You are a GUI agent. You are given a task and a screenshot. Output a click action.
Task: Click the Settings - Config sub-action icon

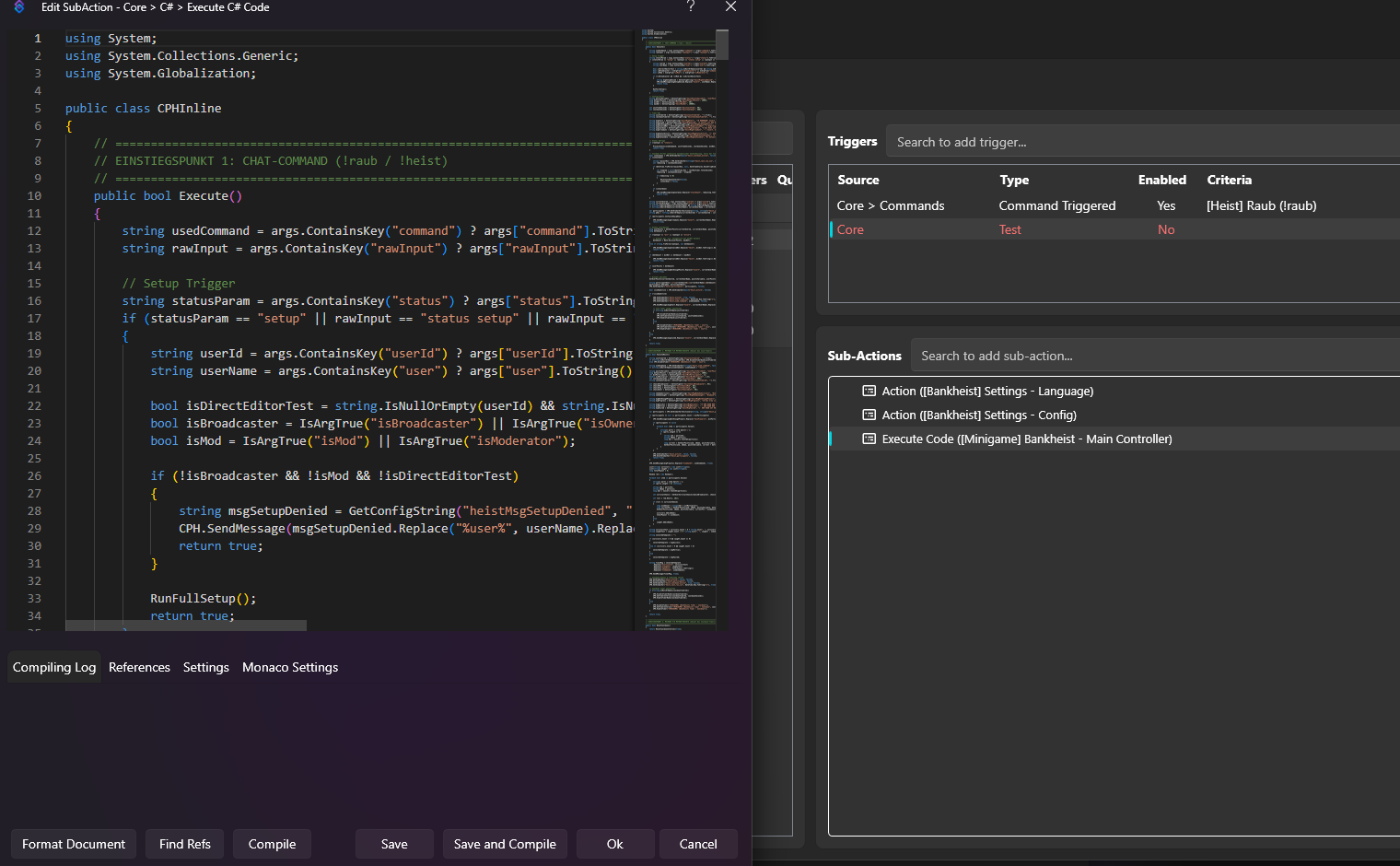pyautogui.click(x=869, y=415)
